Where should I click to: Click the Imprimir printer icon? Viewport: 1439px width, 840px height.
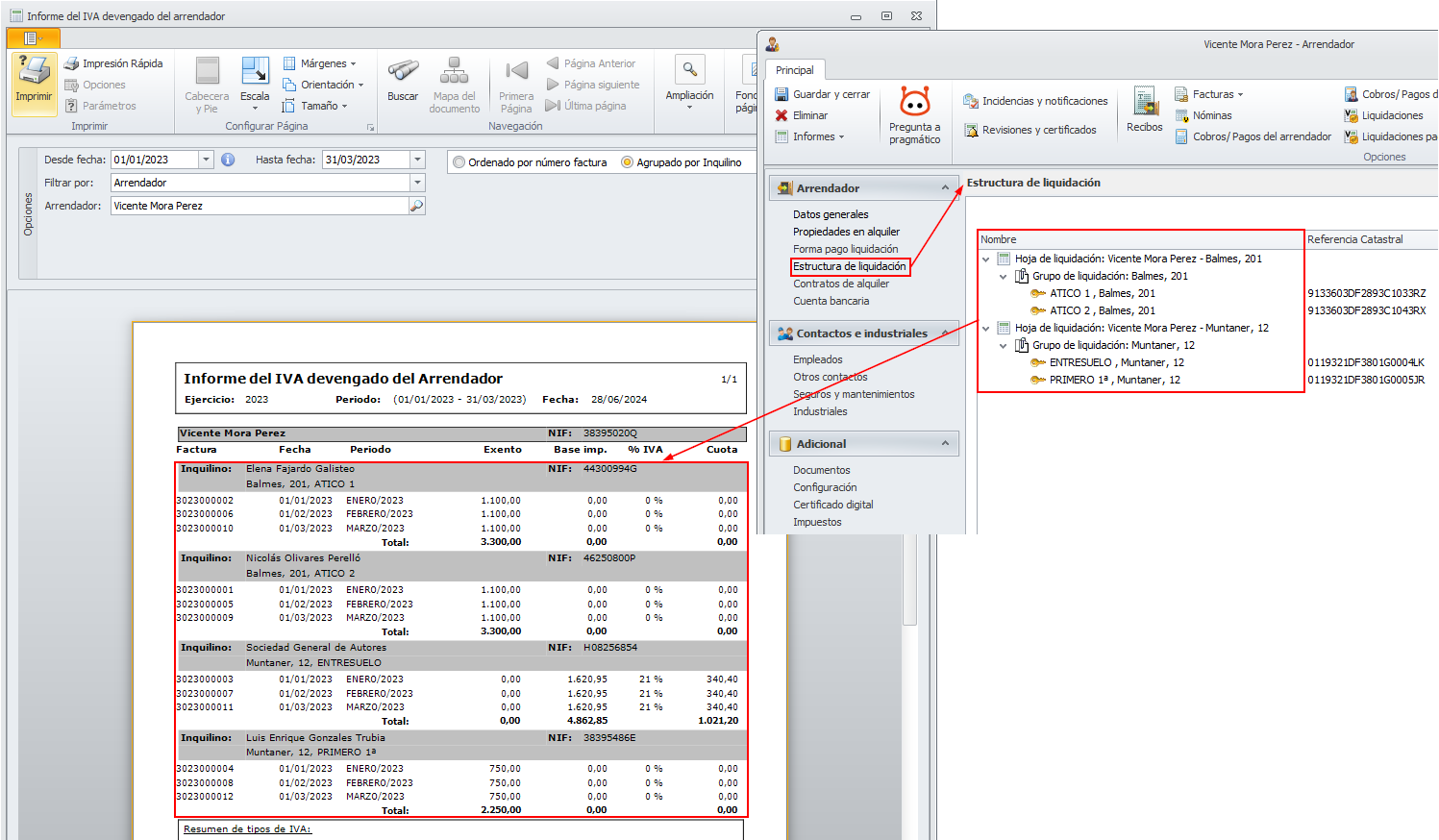pyautogui.click(x=35, y=73)
